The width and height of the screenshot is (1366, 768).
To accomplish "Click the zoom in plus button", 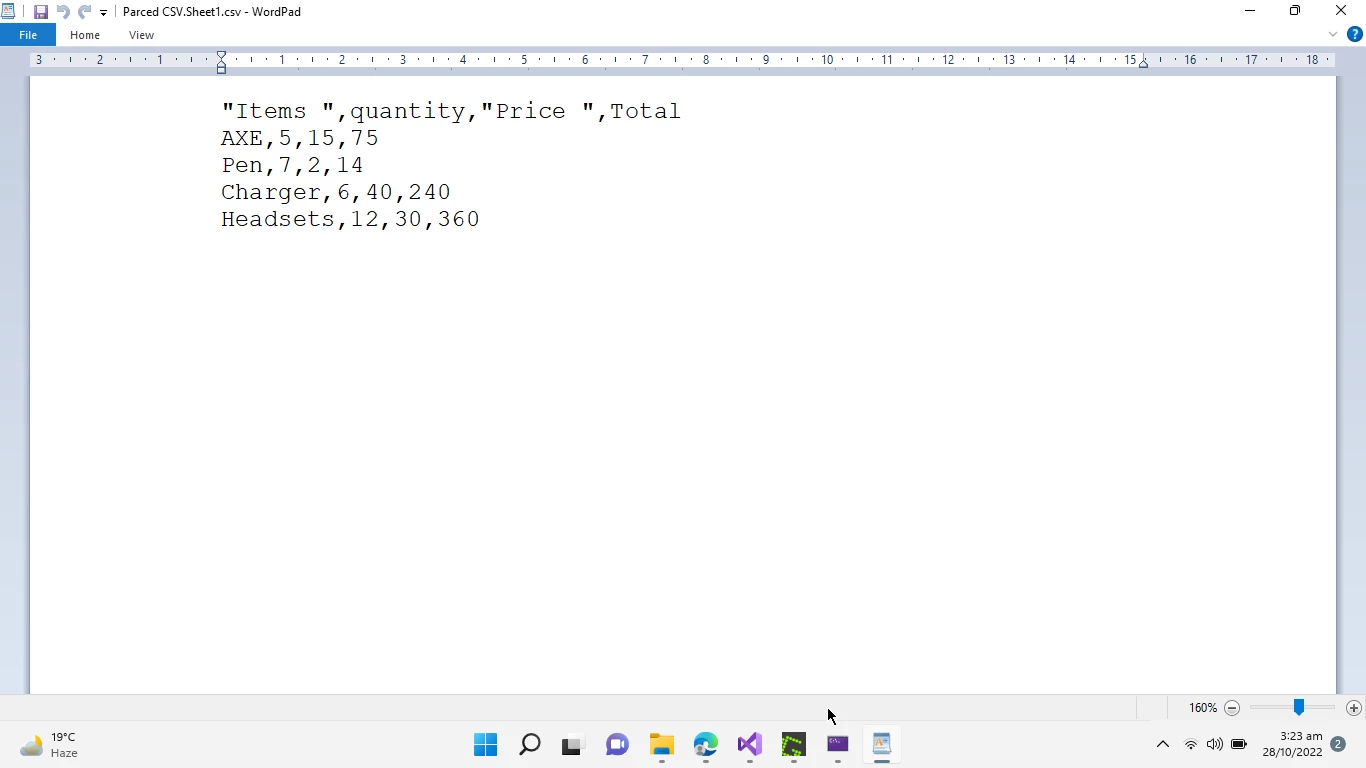I will point(1354,708).
